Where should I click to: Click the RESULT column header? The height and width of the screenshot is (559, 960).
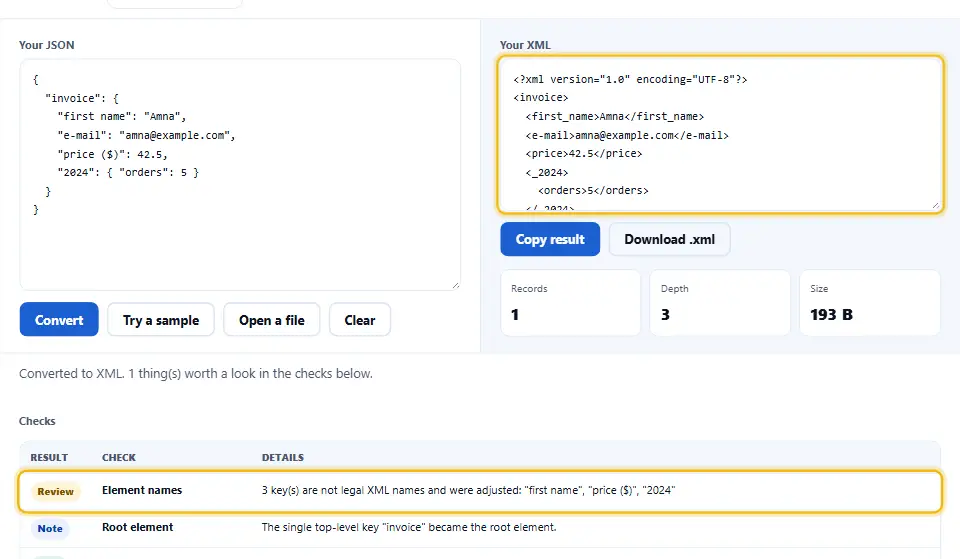click(49, 457)
